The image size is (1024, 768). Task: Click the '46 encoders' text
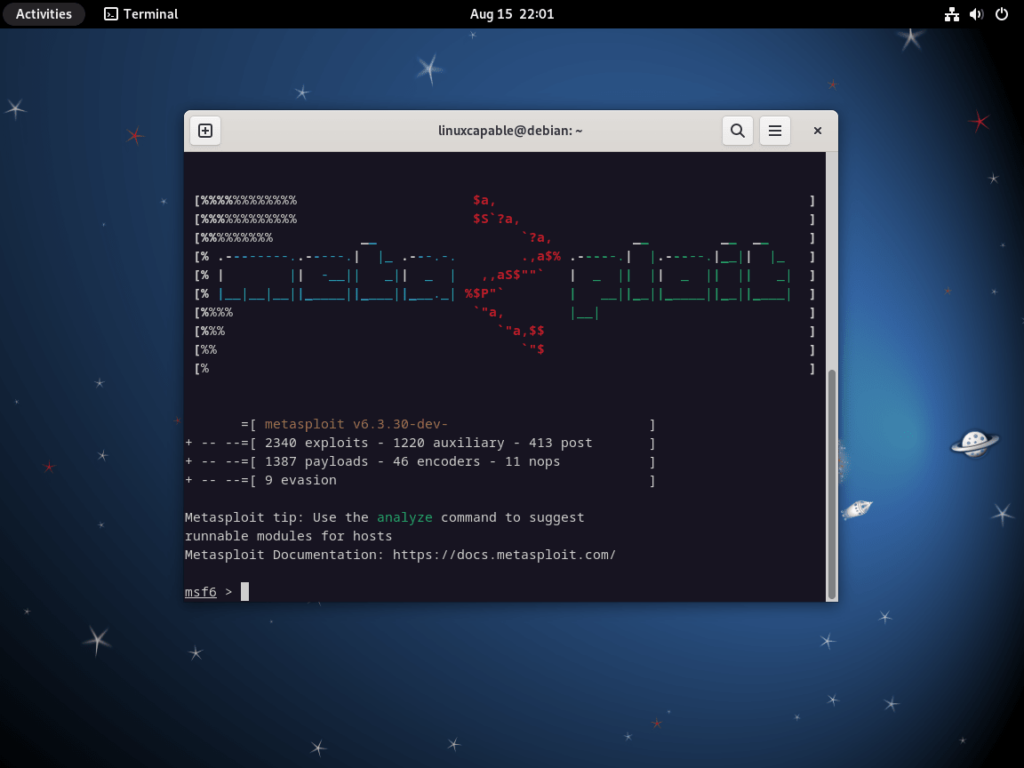tap(436, 461)
